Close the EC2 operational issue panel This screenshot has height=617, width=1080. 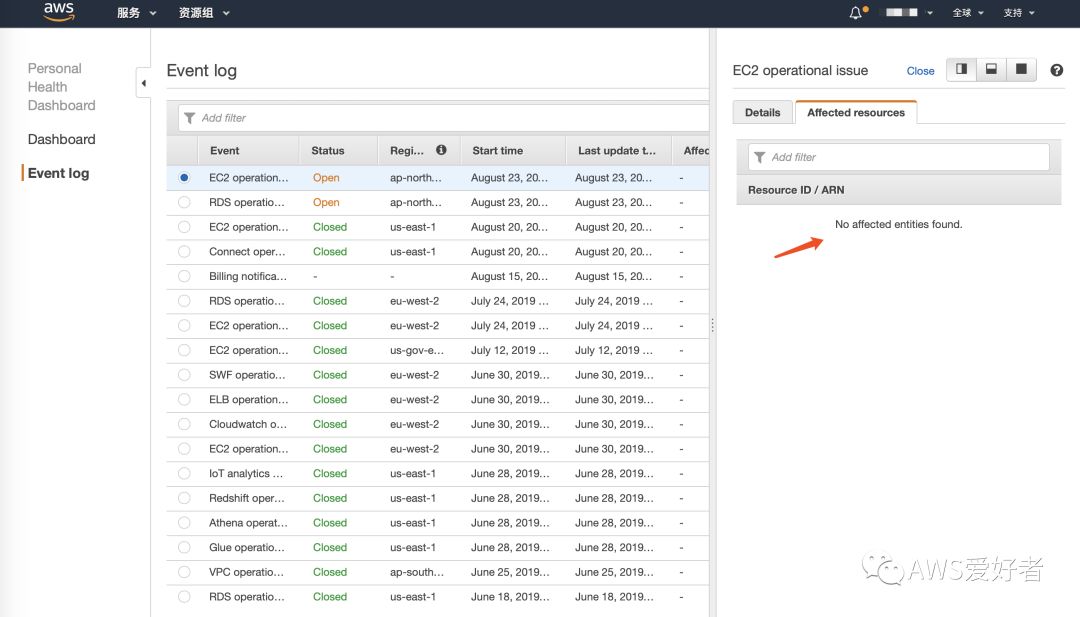920,71
